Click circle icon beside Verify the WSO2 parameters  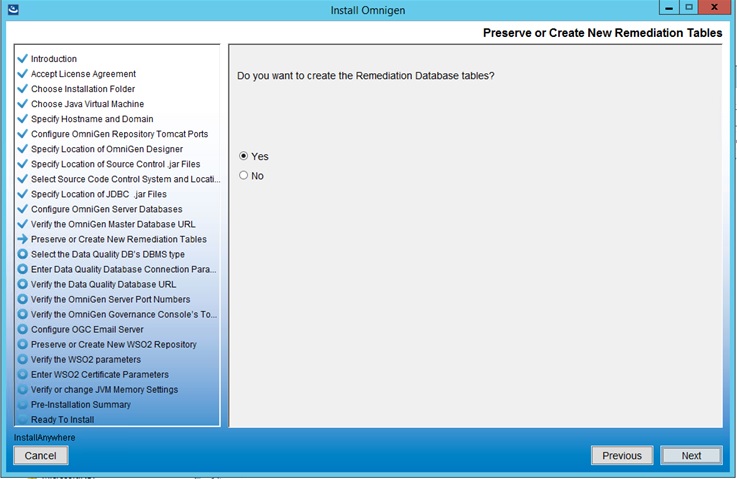(x=23, y=359)
